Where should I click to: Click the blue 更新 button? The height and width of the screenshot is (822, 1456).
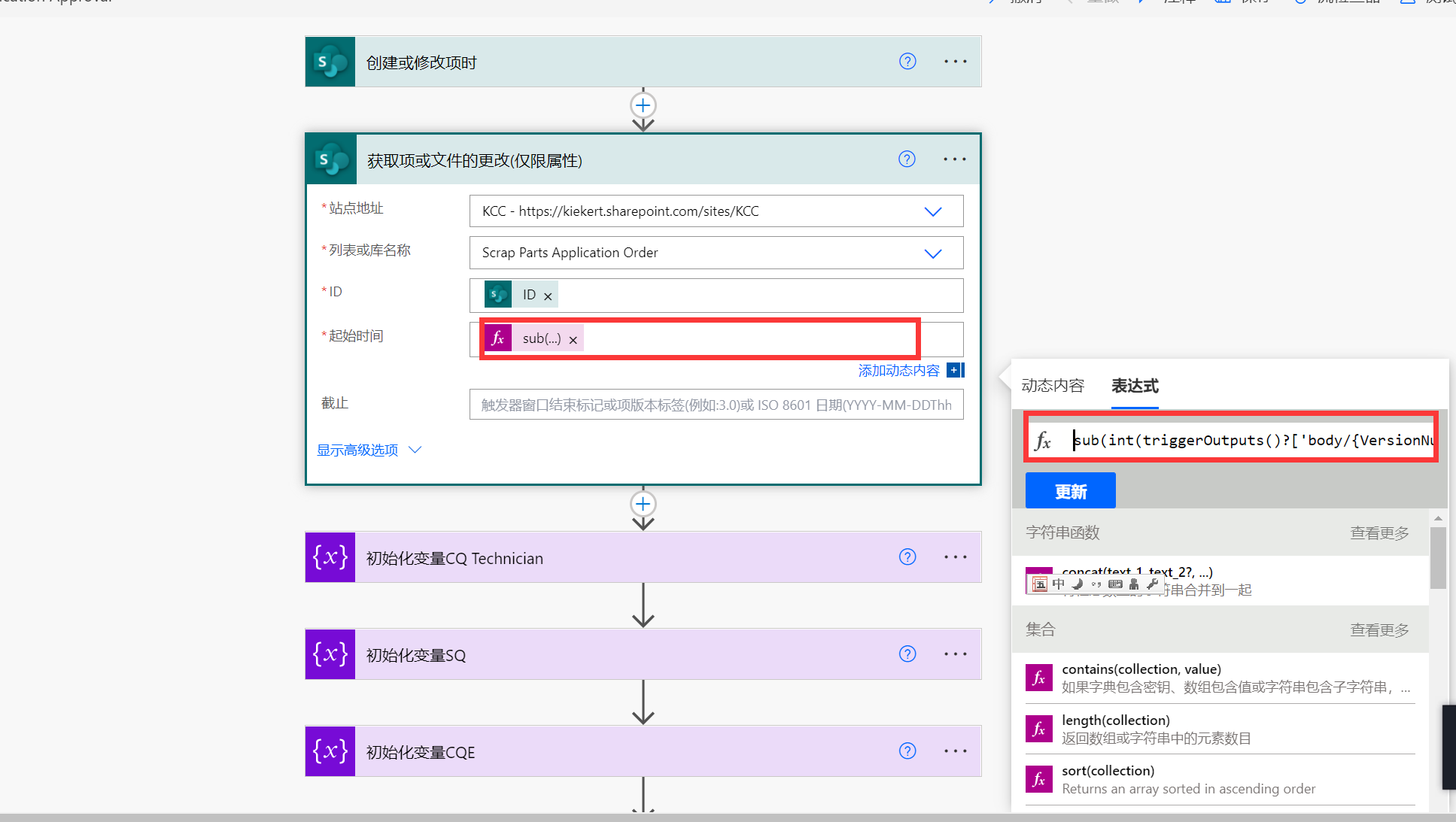(1070, 491)
